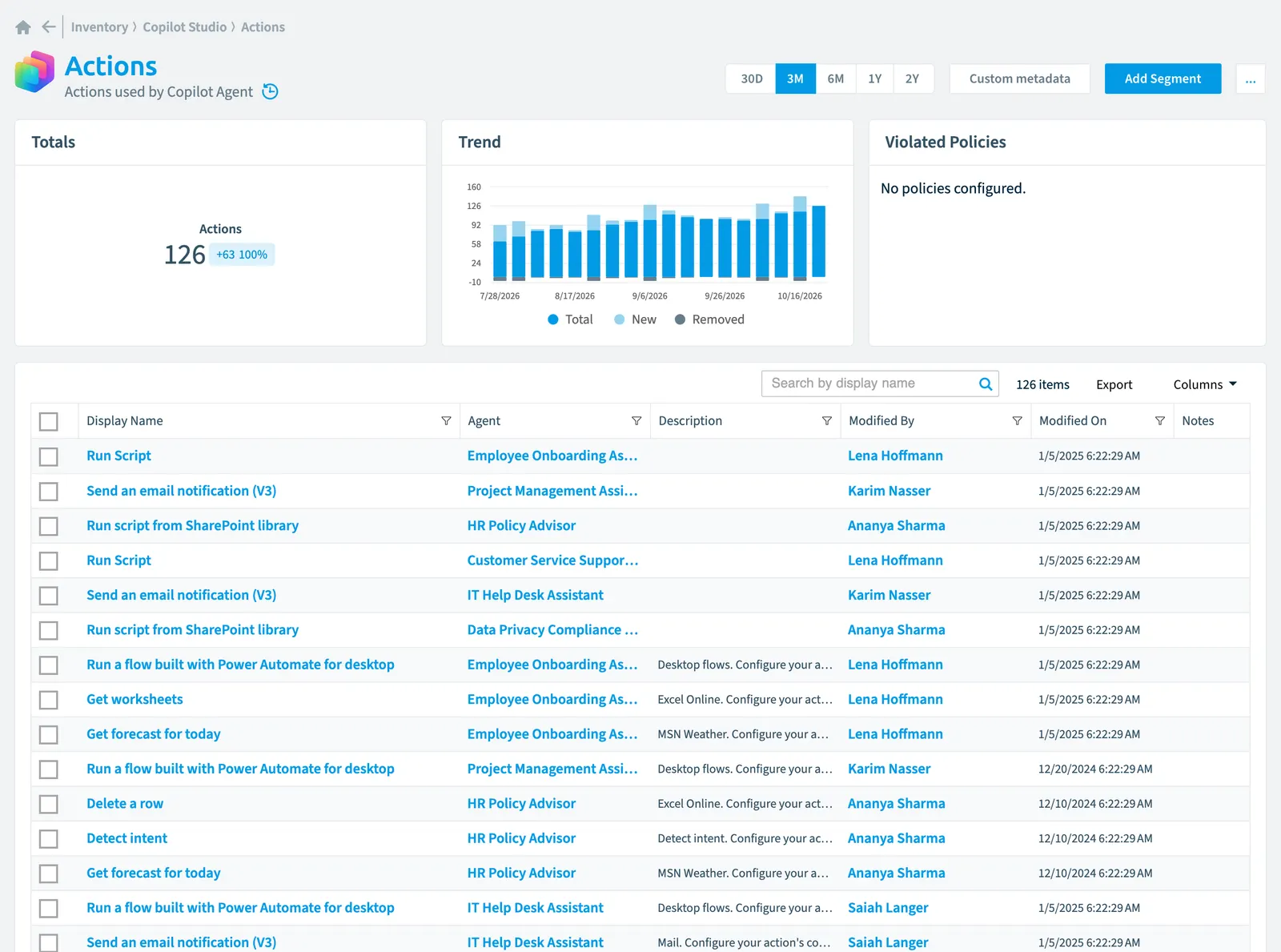The height and width of the screenshot is (952, 1281).
Task: Click the Add Segment button
Action: point(1163,78)
